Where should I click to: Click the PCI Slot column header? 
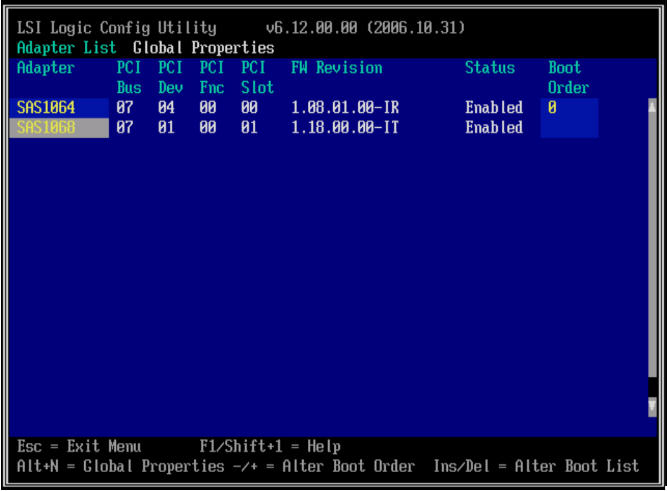(x=257, y=78)
